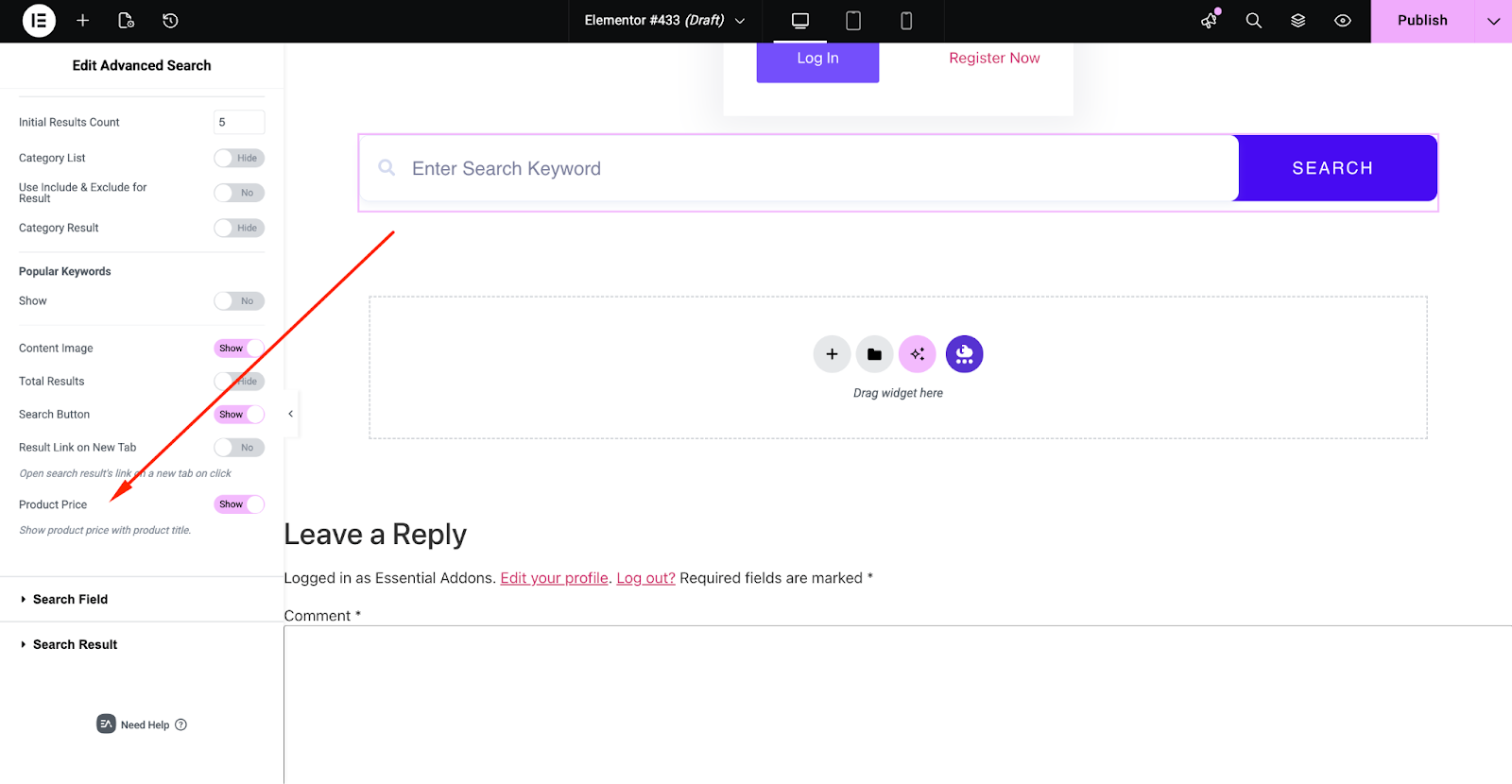Viewport: 1512px width, 784px height.
Task: Click the Elementor logo menu icon
Action: [39, 21]
